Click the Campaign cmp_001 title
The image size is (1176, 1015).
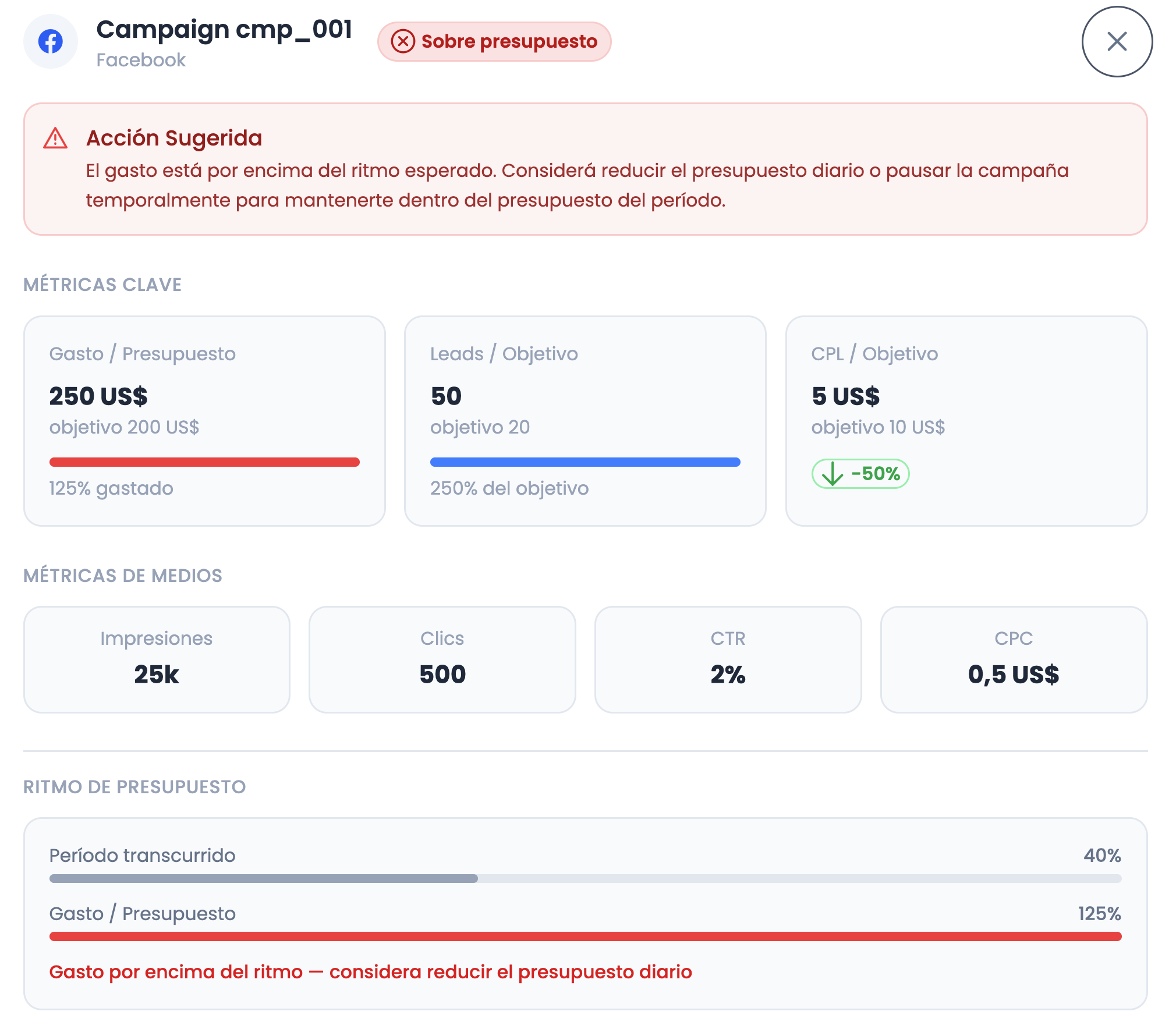pyautogui.click(x=224, y=29)
